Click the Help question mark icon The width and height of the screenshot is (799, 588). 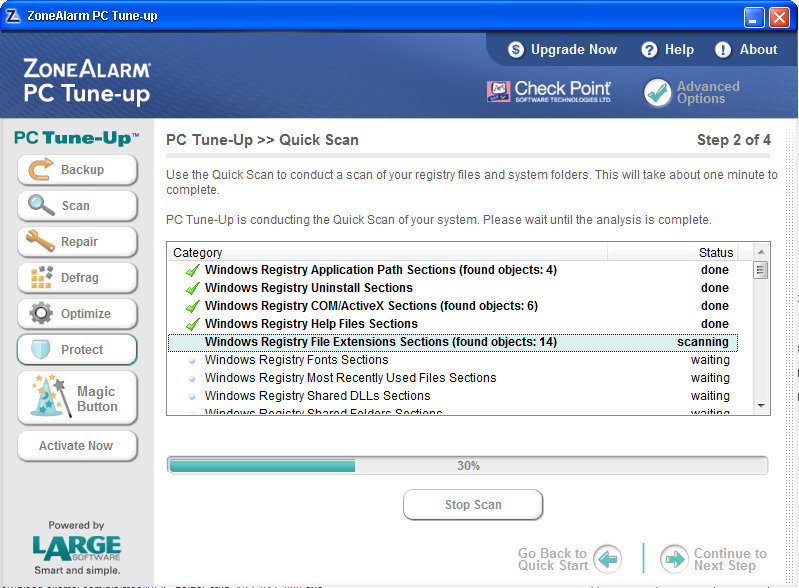click(x=649, y=49)
